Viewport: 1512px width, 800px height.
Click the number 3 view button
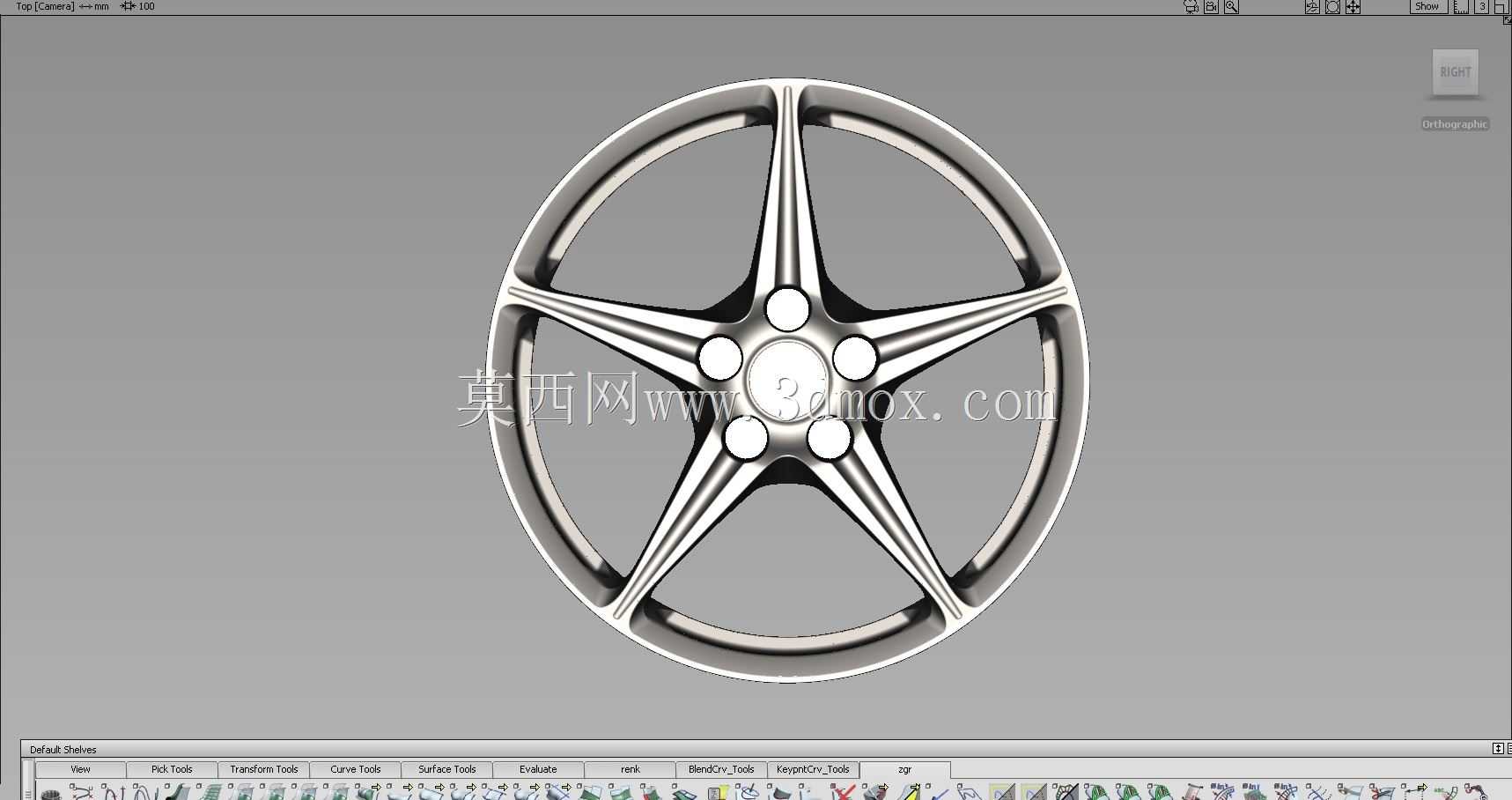pyautogui.click(x=1482, y=6)
